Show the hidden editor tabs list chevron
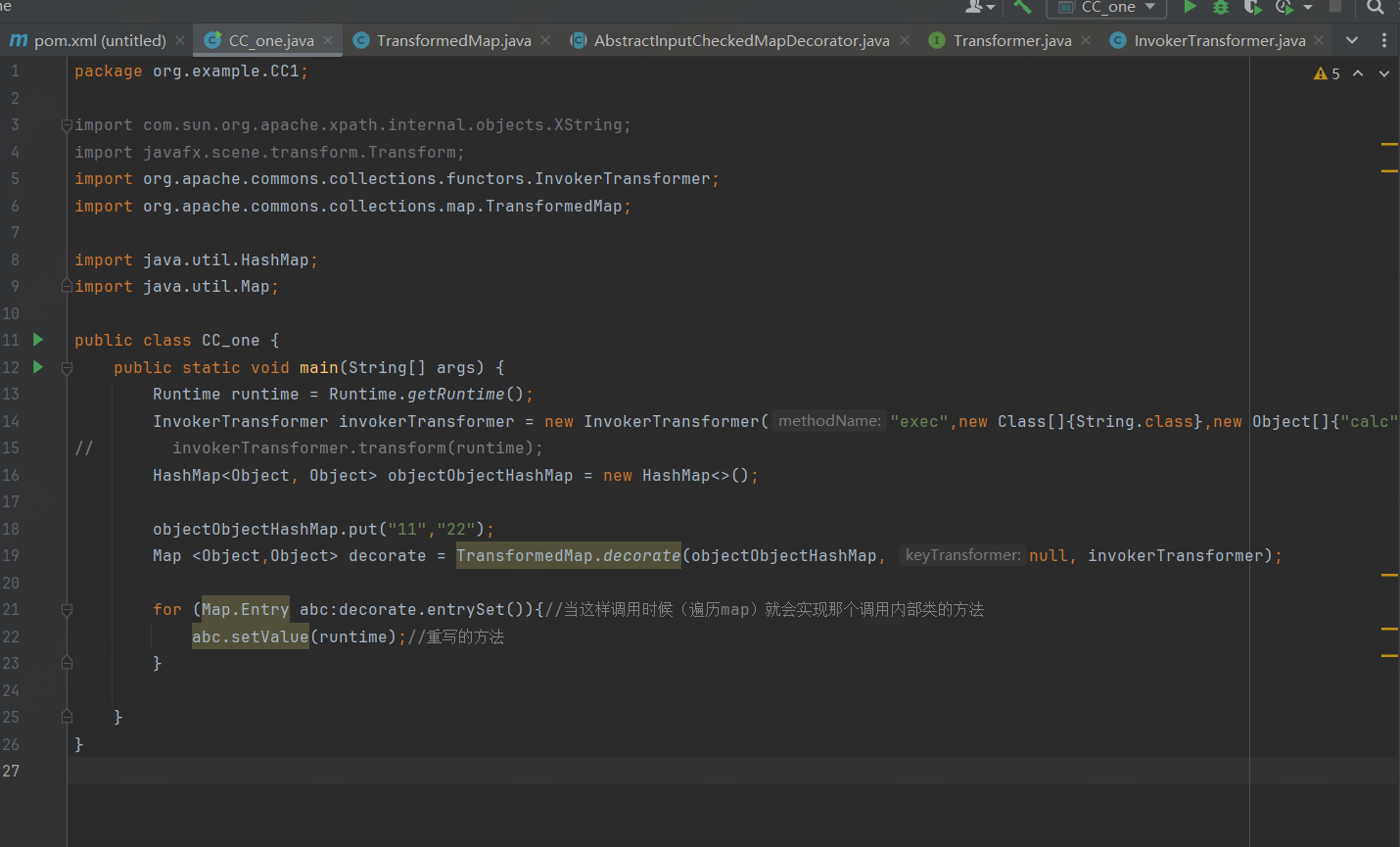The width and height of the screenshot is (1400, 847). pyautogui.click(x=1352, y=40)
